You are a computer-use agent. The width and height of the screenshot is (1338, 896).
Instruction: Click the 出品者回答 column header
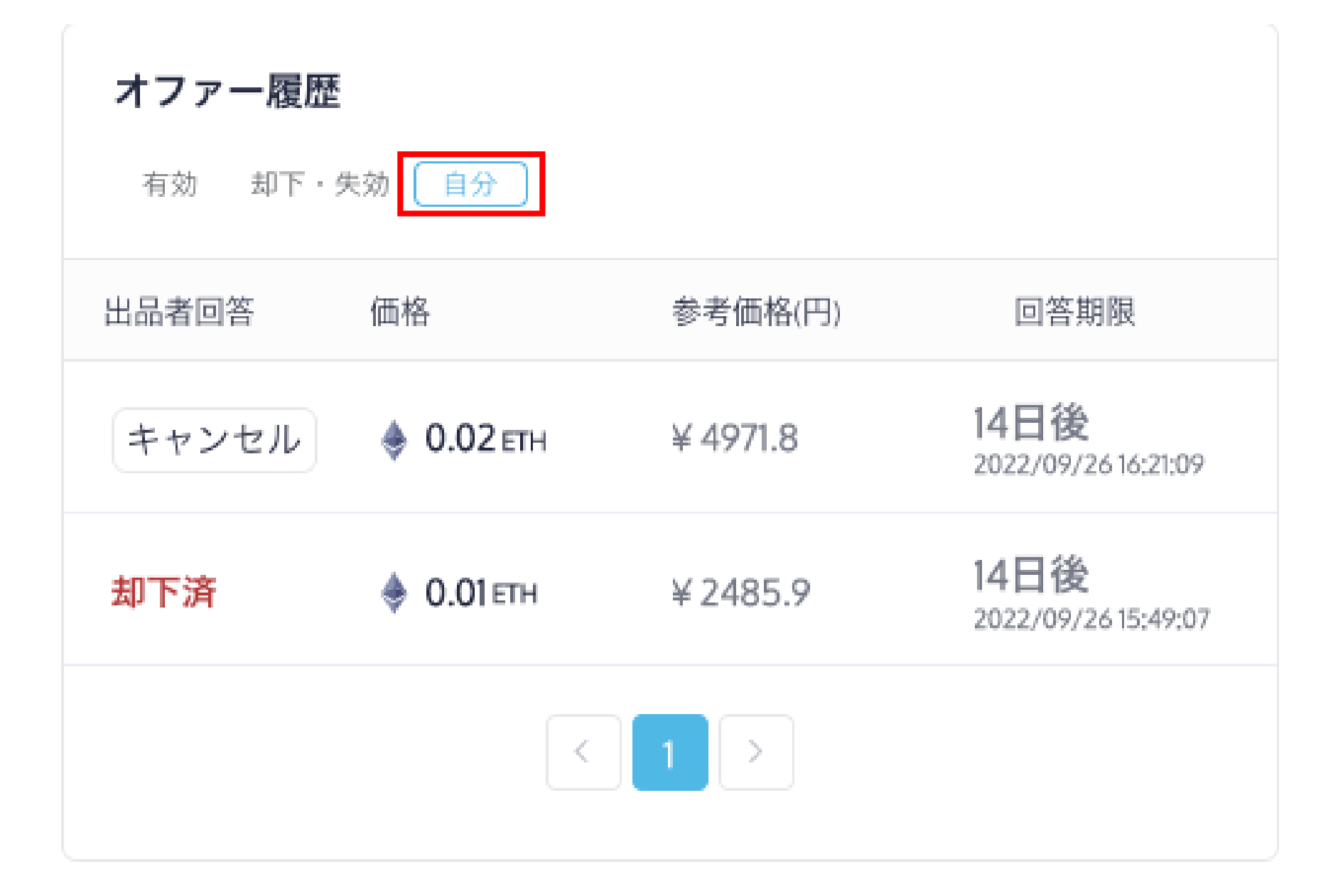point(179,311)
